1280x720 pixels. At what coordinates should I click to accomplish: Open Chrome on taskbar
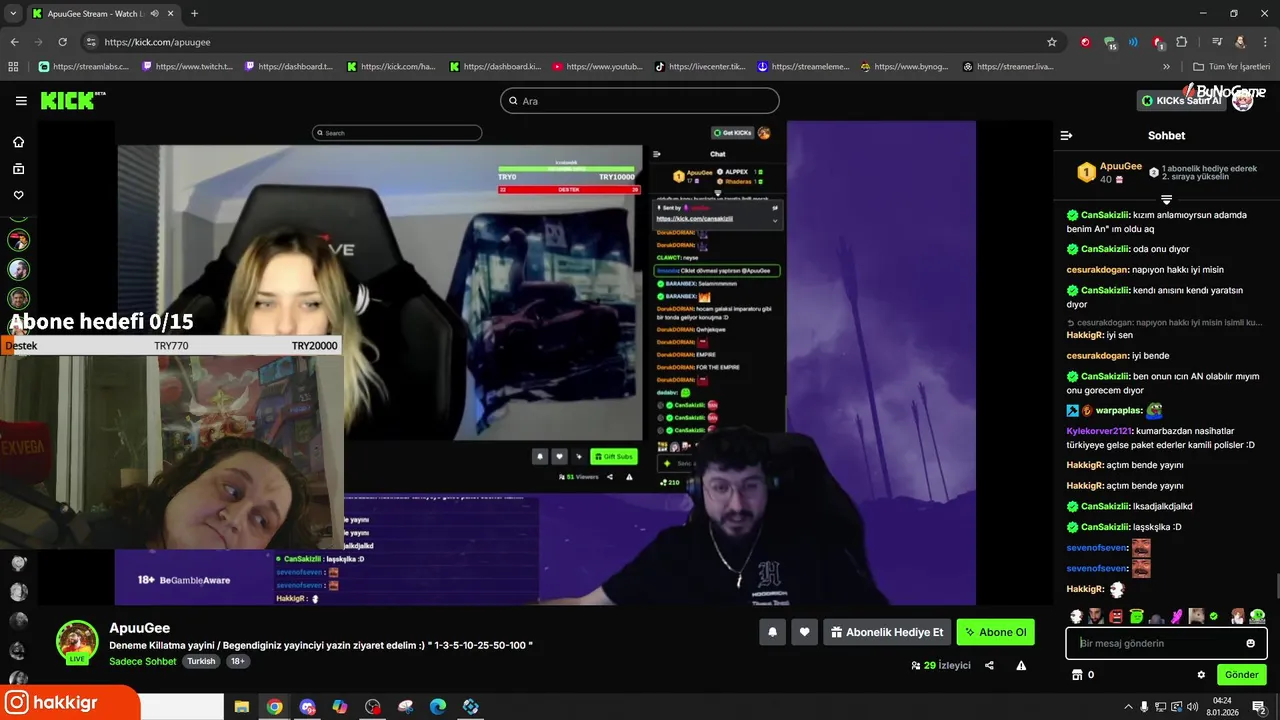coord(274,707)
